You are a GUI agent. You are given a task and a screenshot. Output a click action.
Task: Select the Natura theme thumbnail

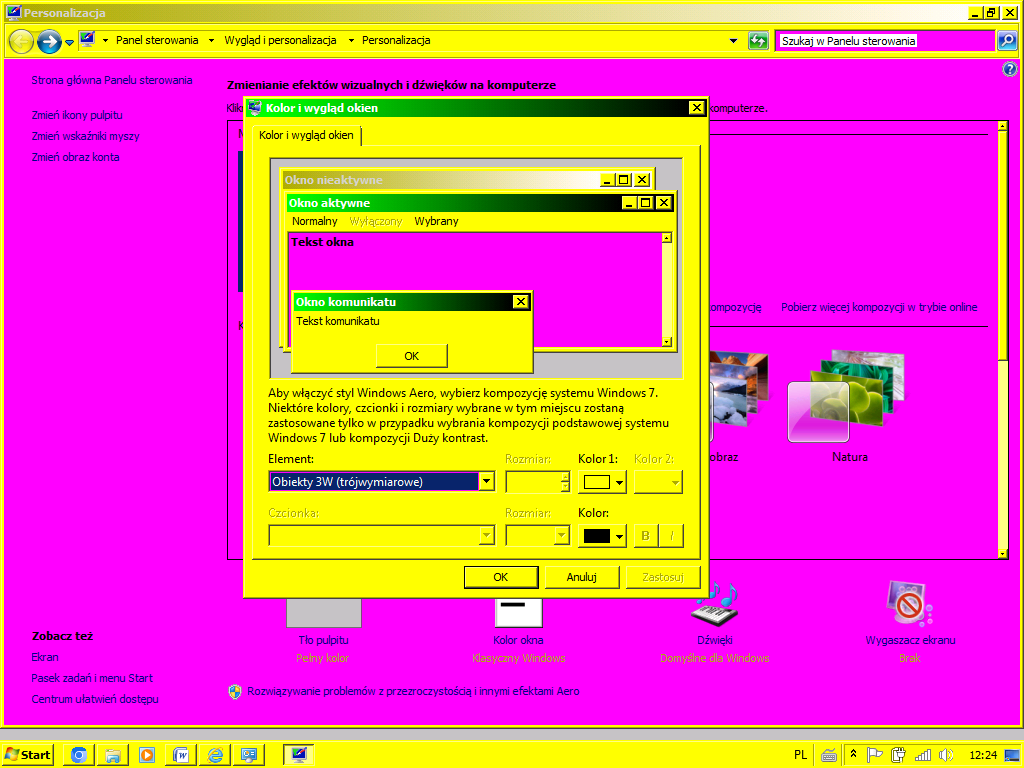tap(847, 396)
